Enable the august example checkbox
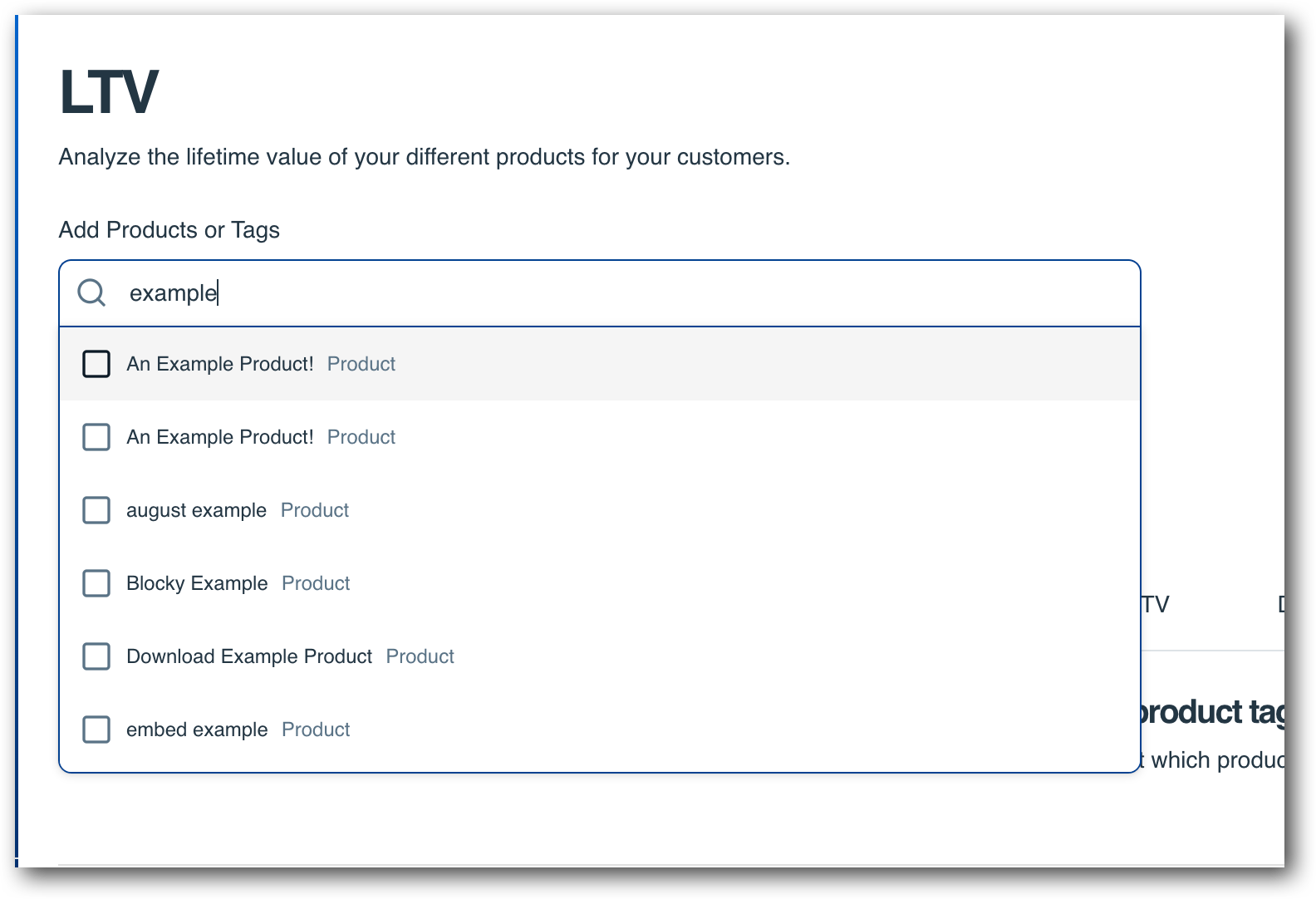Screen dimensions: 1316x899 96,510
